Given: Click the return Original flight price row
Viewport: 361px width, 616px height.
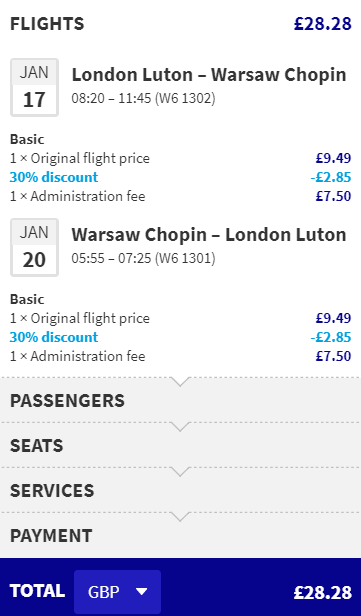Looking at the screenshot, I should tap(180, 318).
